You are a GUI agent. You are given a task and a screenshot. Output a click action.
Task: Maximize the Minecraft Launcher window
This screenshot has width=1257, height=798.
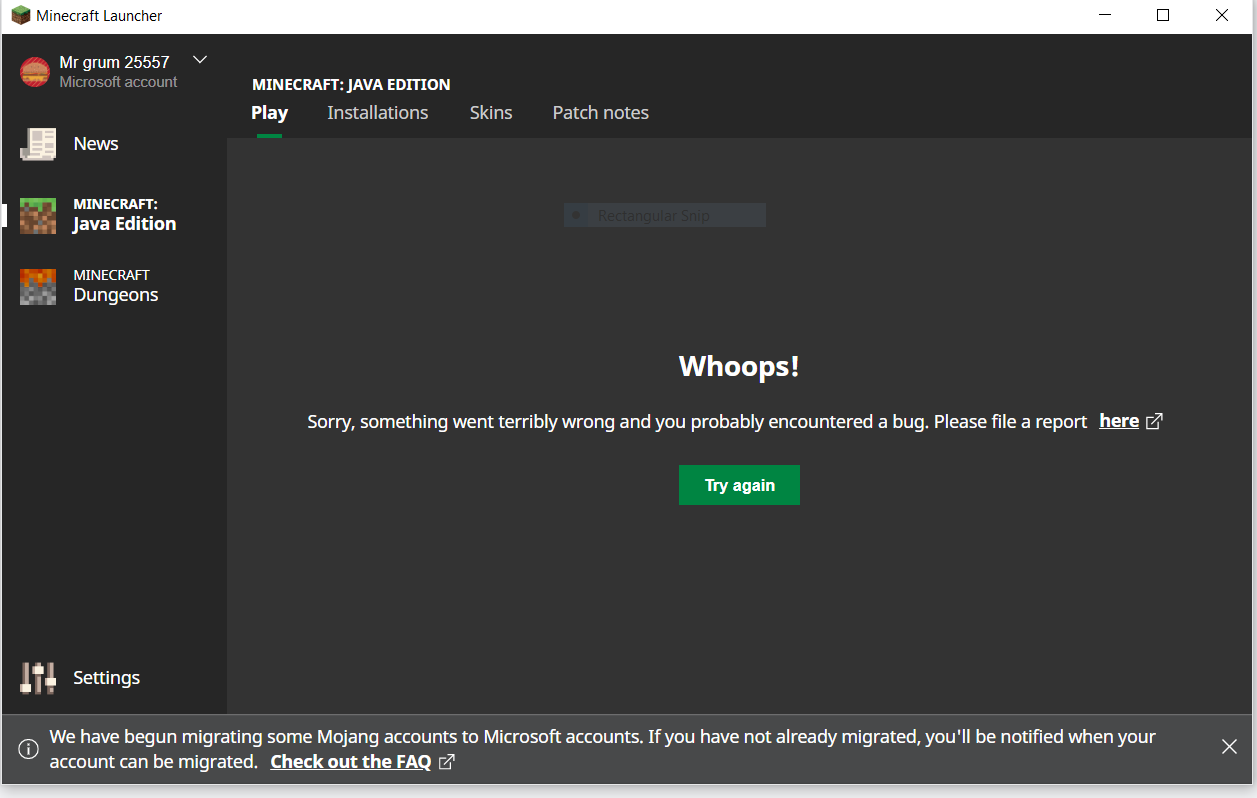point(1163,15)
